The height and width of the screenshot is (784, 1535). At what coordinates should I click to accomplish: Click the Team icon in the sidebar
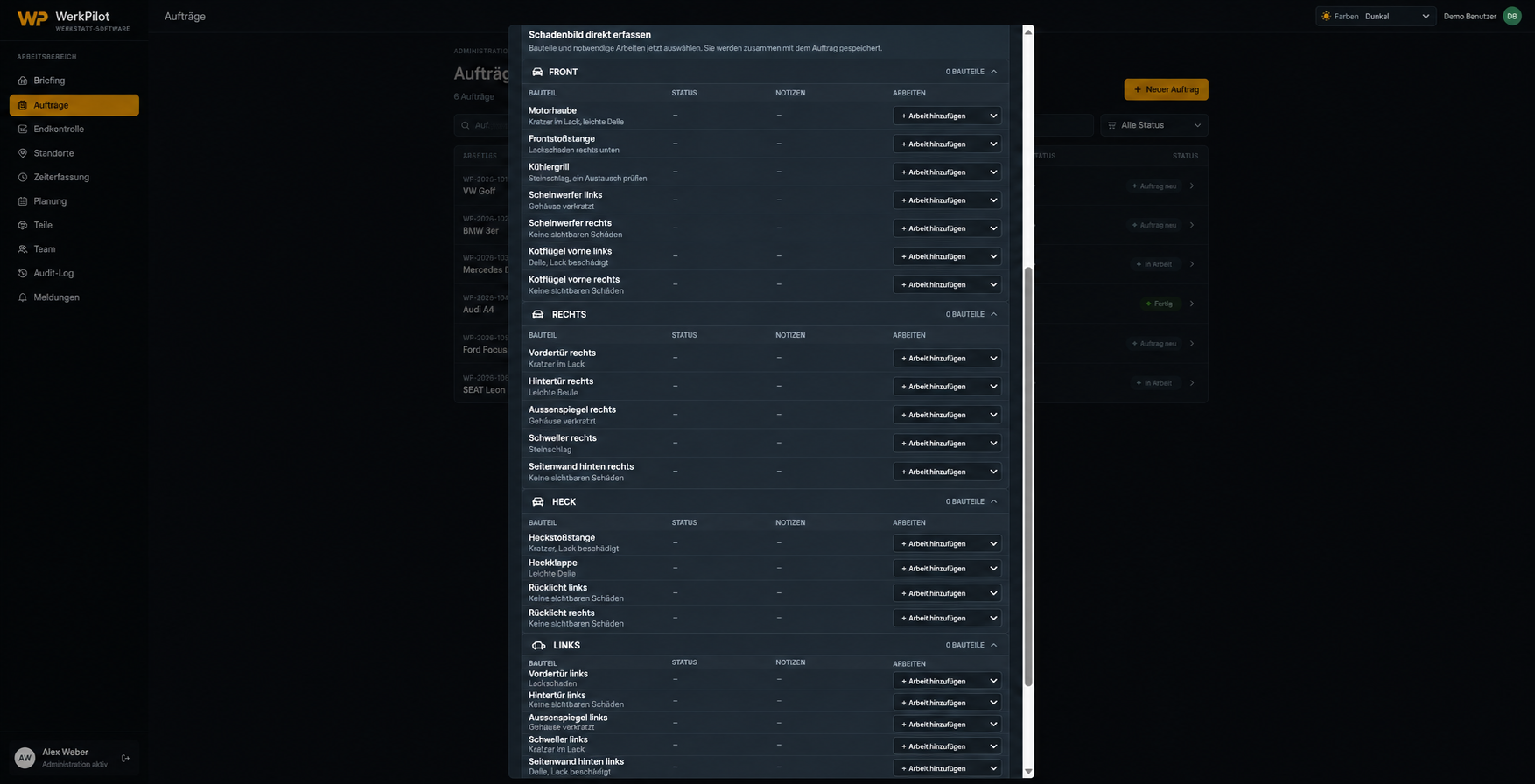click(23, 249)
